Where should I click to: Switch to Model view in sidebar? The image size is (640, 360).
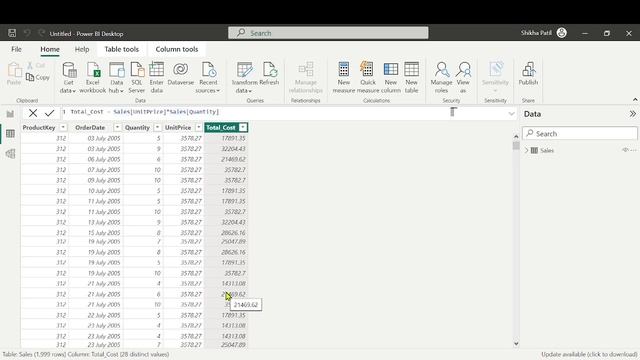(10, 153)
